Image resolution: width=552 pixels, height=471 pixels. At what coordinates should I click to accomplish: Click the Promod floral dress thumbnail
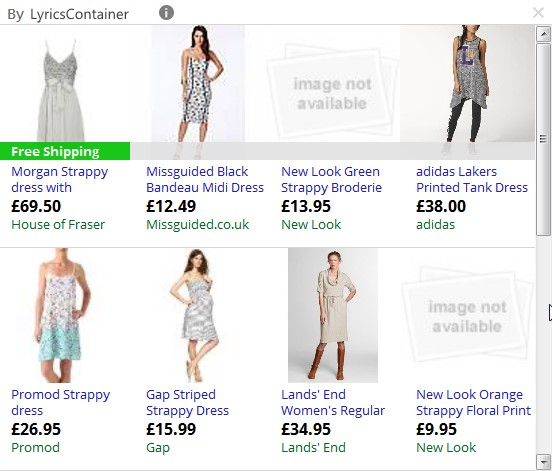click(x=61, y=315)
